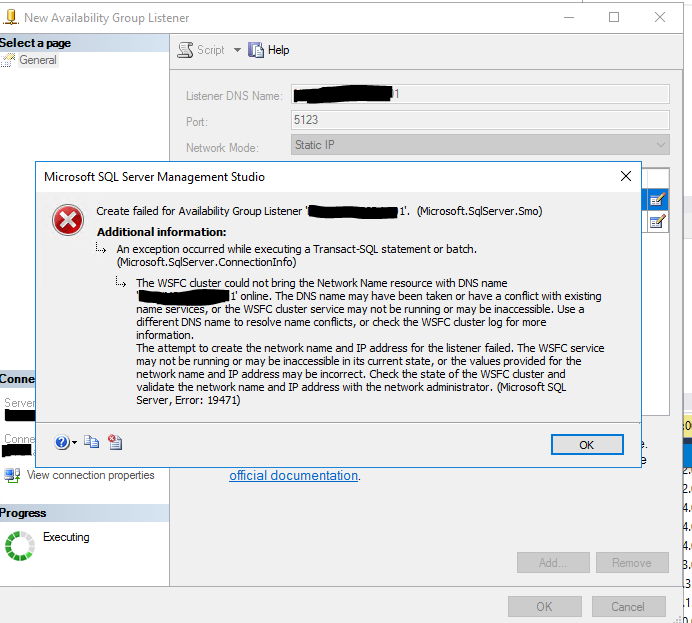The height and width of the screenshot is (623, 692).
Task: Maximize the New Availability Group Listener window
Action: tap(614, 17)
